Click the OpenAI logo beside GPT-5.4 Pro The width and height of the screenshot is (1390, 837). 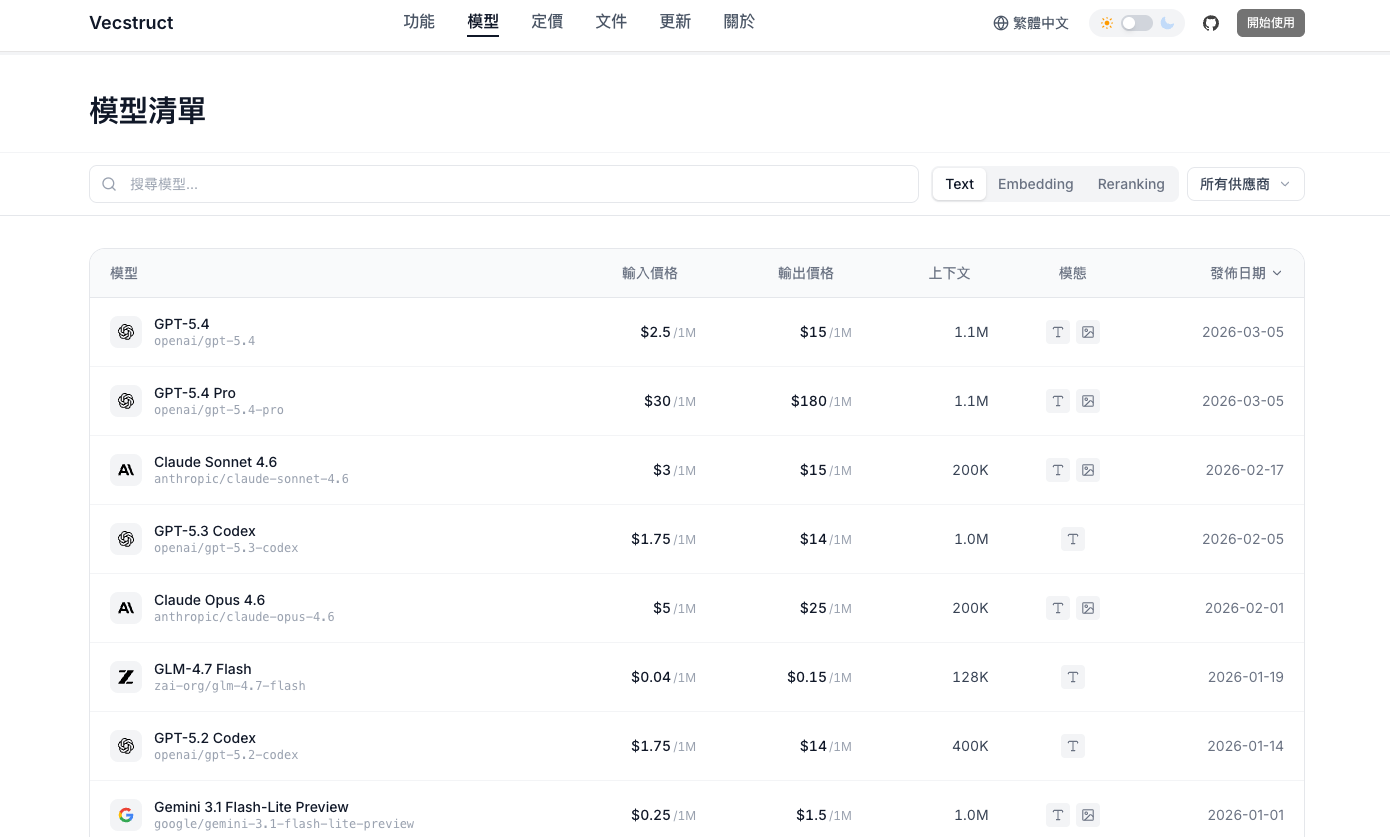pyautogui.click(x=126, y=401)
